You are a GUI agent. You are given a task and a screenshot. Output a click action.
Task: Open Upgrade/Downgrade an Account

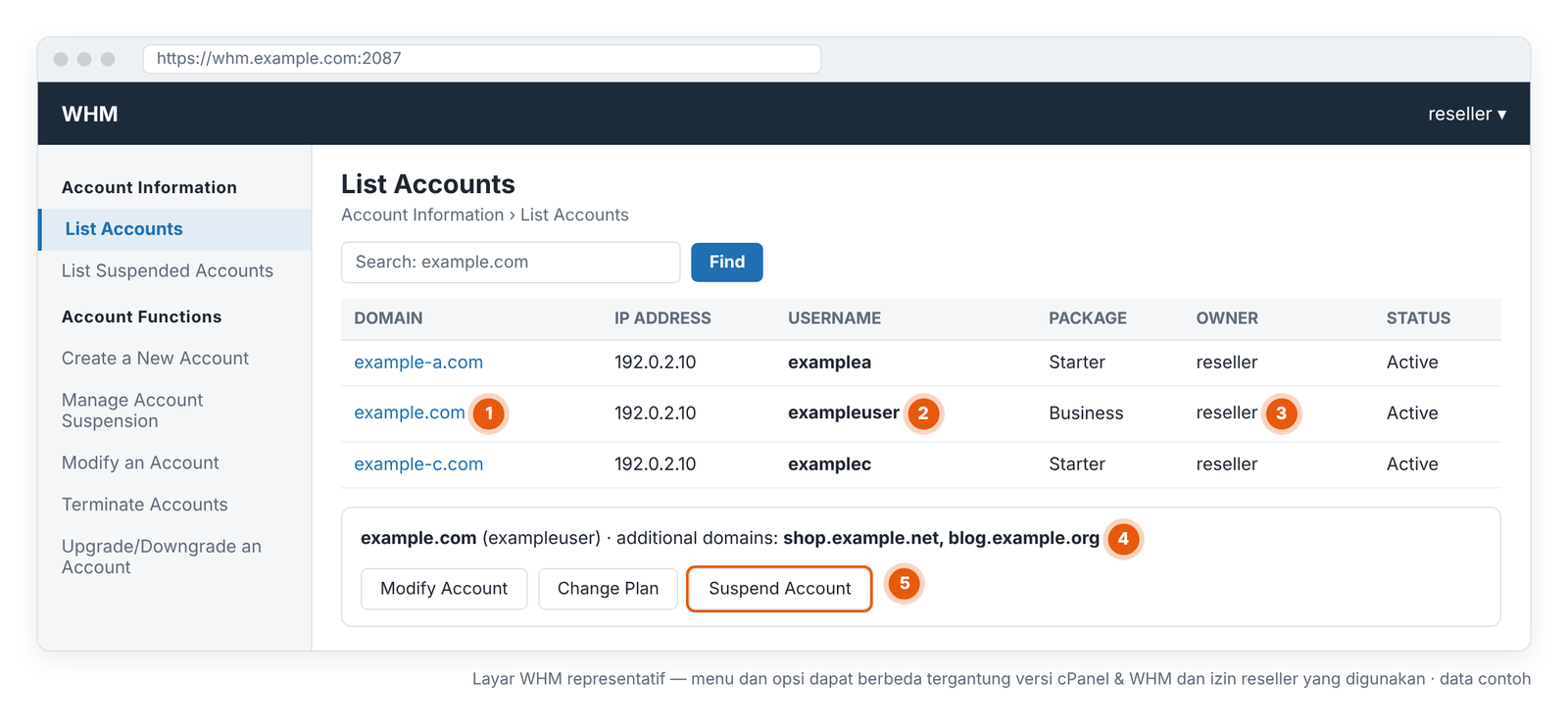(162, 557)
